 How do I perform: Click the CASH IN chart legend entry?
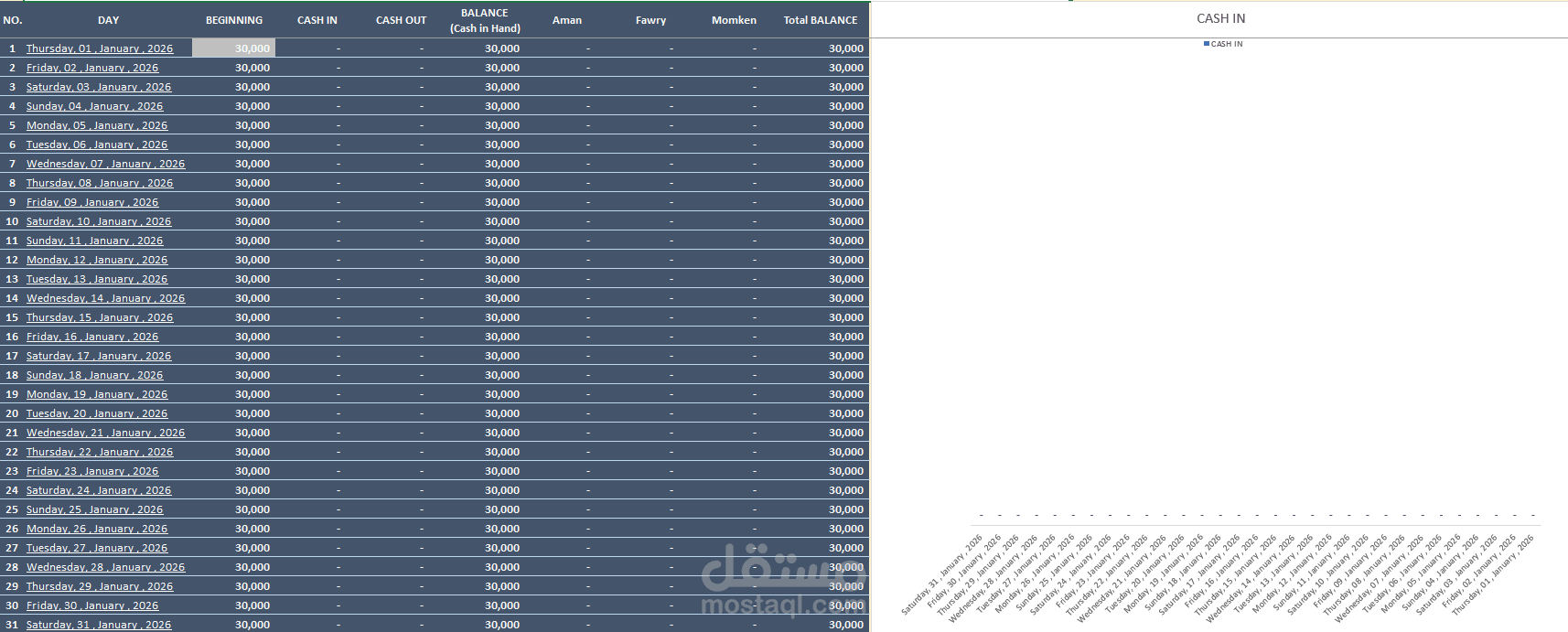[1223, 44]
